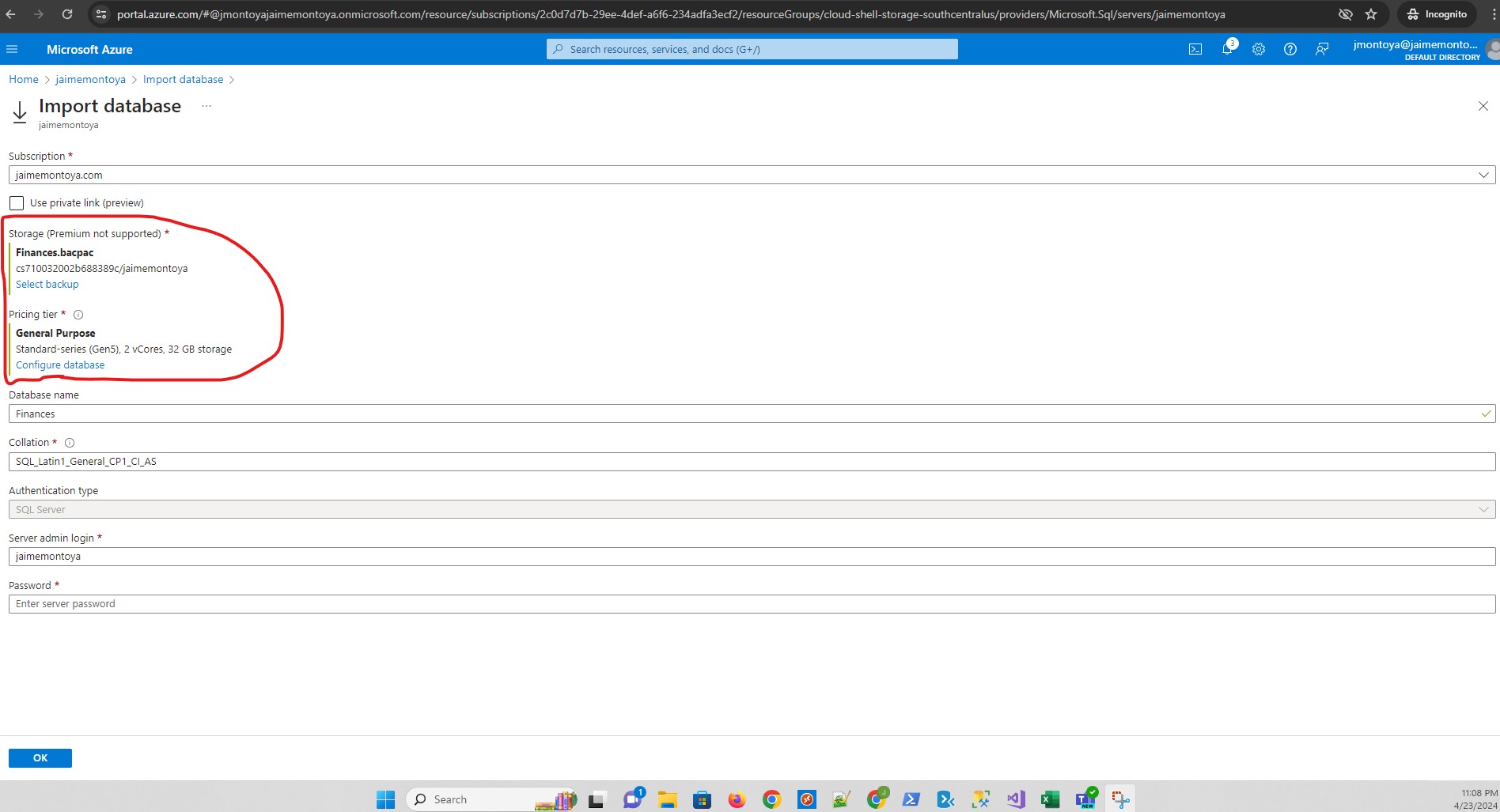Open Excel from the taskbar
1500x812 pixels.
click(1050, 799)
